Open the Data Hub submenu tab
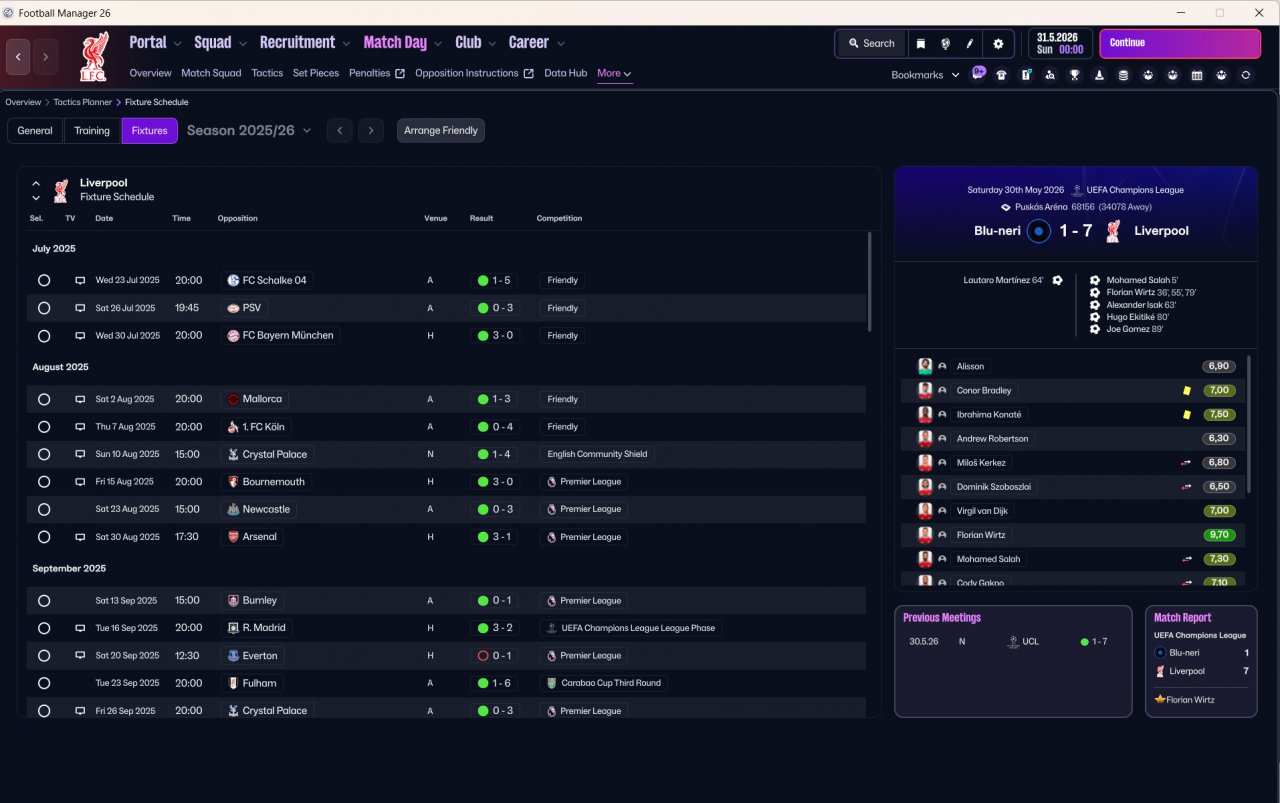Image resolution: width=1280 pixels, height=803 pixels. coord(566,73)
